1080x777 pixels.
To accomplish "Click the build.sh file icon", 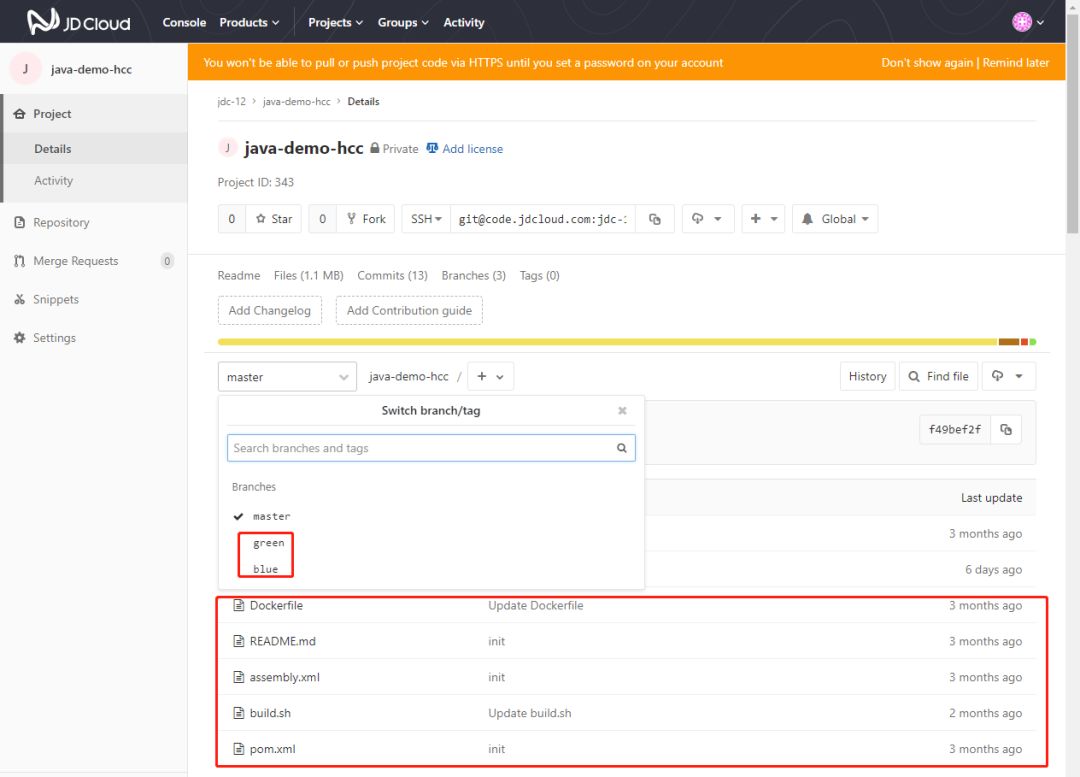I will 238,713.
